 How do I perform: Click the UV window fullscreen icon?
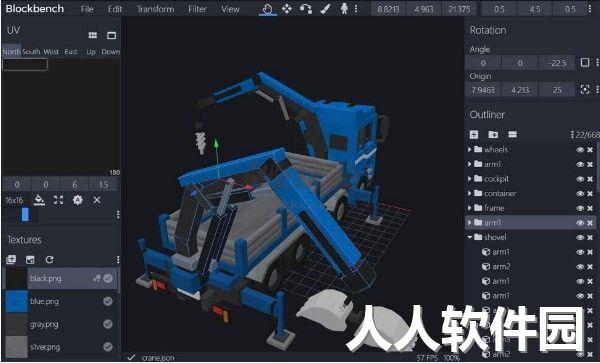(111, 35)
